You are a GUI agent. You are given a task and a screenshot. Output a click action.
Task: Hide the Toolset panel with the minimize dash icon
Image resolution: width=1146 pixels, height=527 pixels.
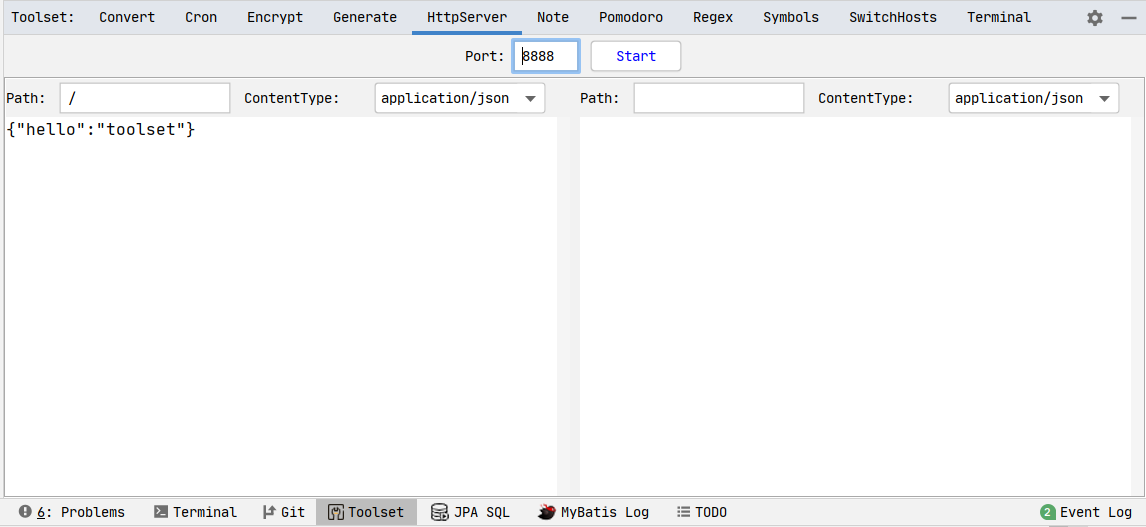(1128, 18)
